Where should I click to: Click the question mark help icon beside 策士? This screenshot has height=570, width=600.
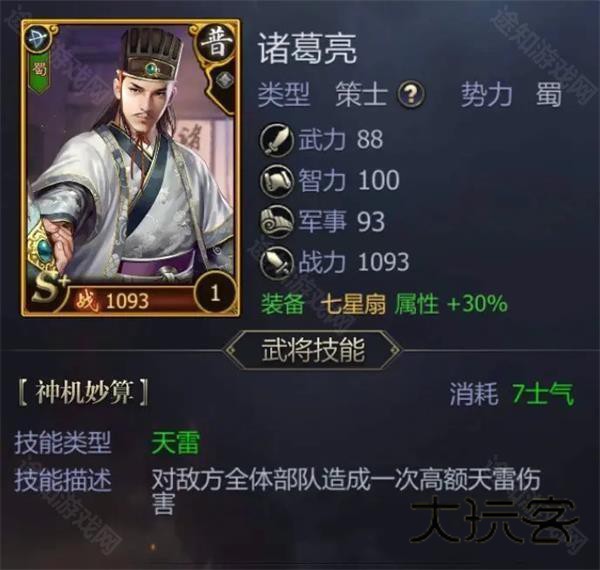411,93
